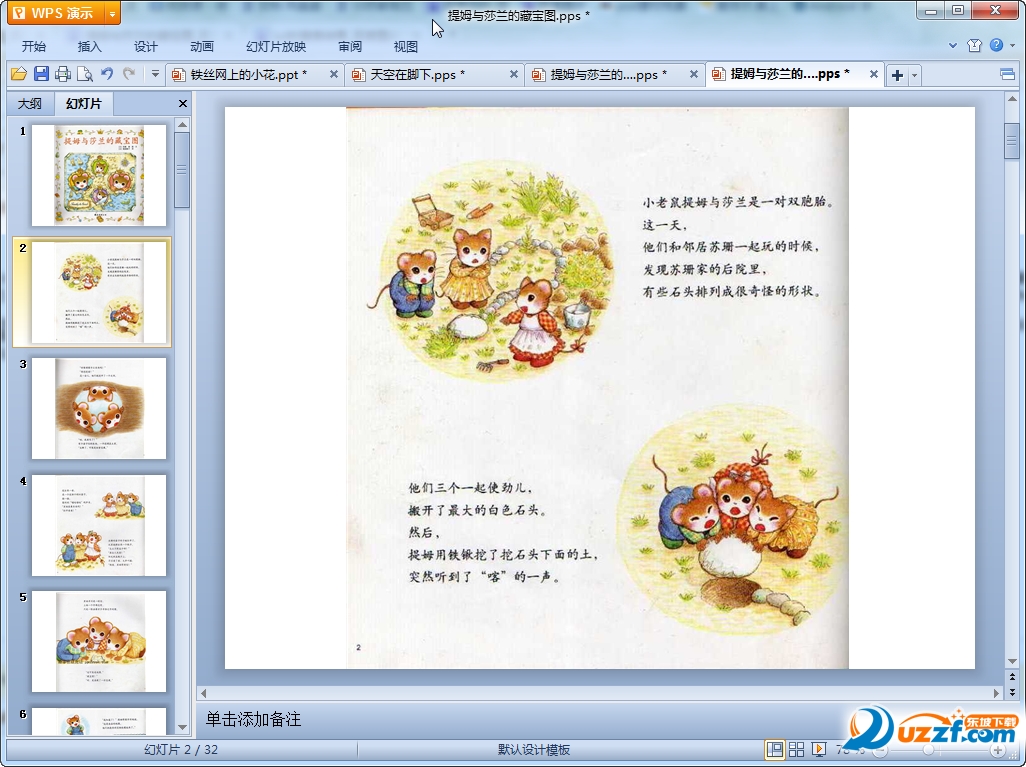Open the 审阅 menu tab

tap(349, 46)
